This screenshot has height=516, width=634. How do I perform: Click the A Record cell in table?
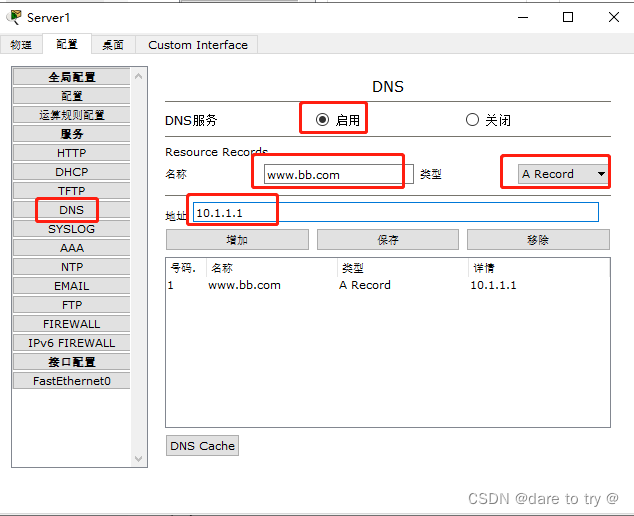[x=365, y=285]
